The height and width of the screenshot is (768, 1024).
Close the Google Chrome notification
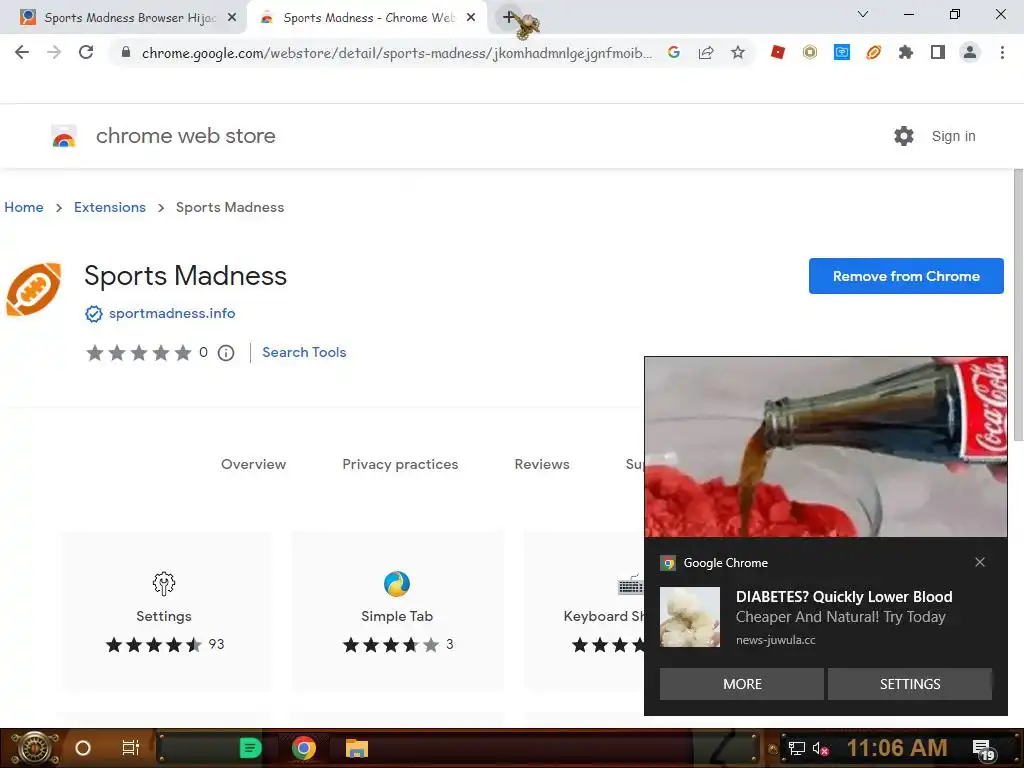click(980, 562)
